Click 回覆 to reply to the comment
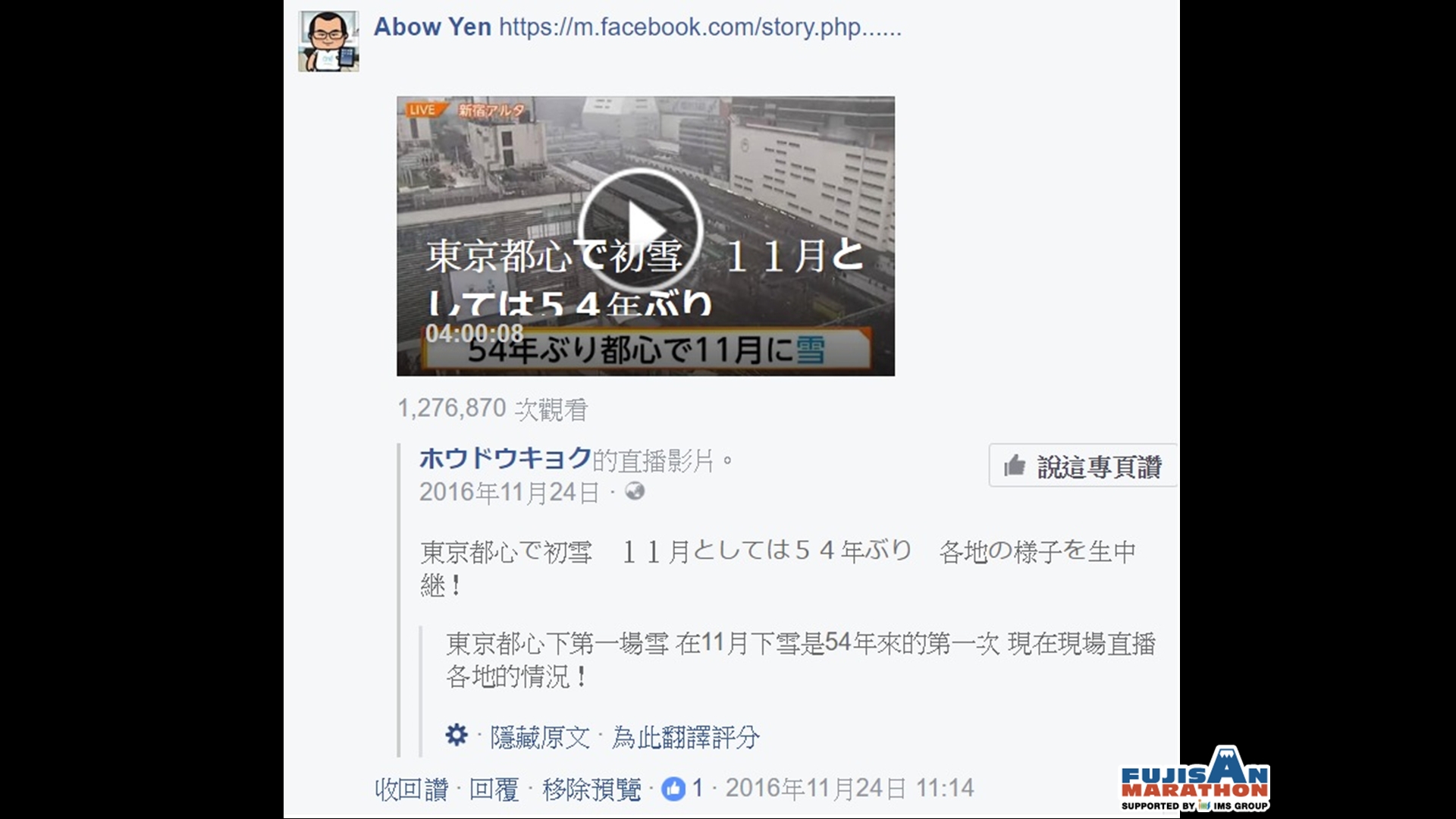 point(494,789)
